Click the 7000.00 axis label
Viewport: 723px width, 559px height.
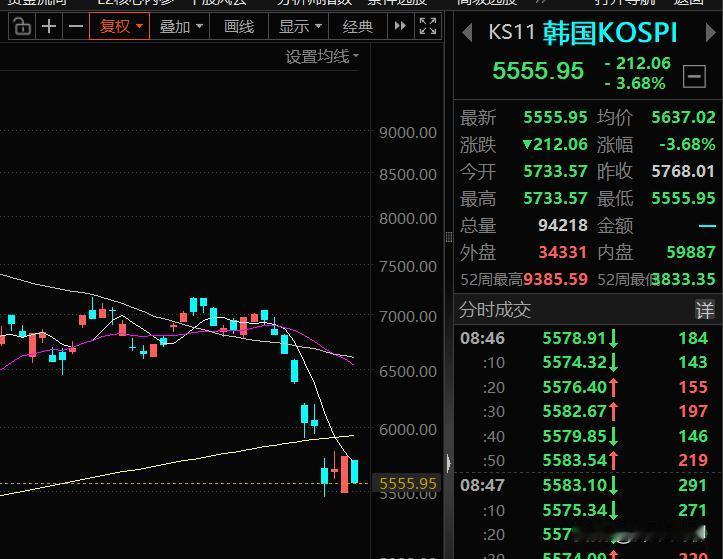click(408, 316)
